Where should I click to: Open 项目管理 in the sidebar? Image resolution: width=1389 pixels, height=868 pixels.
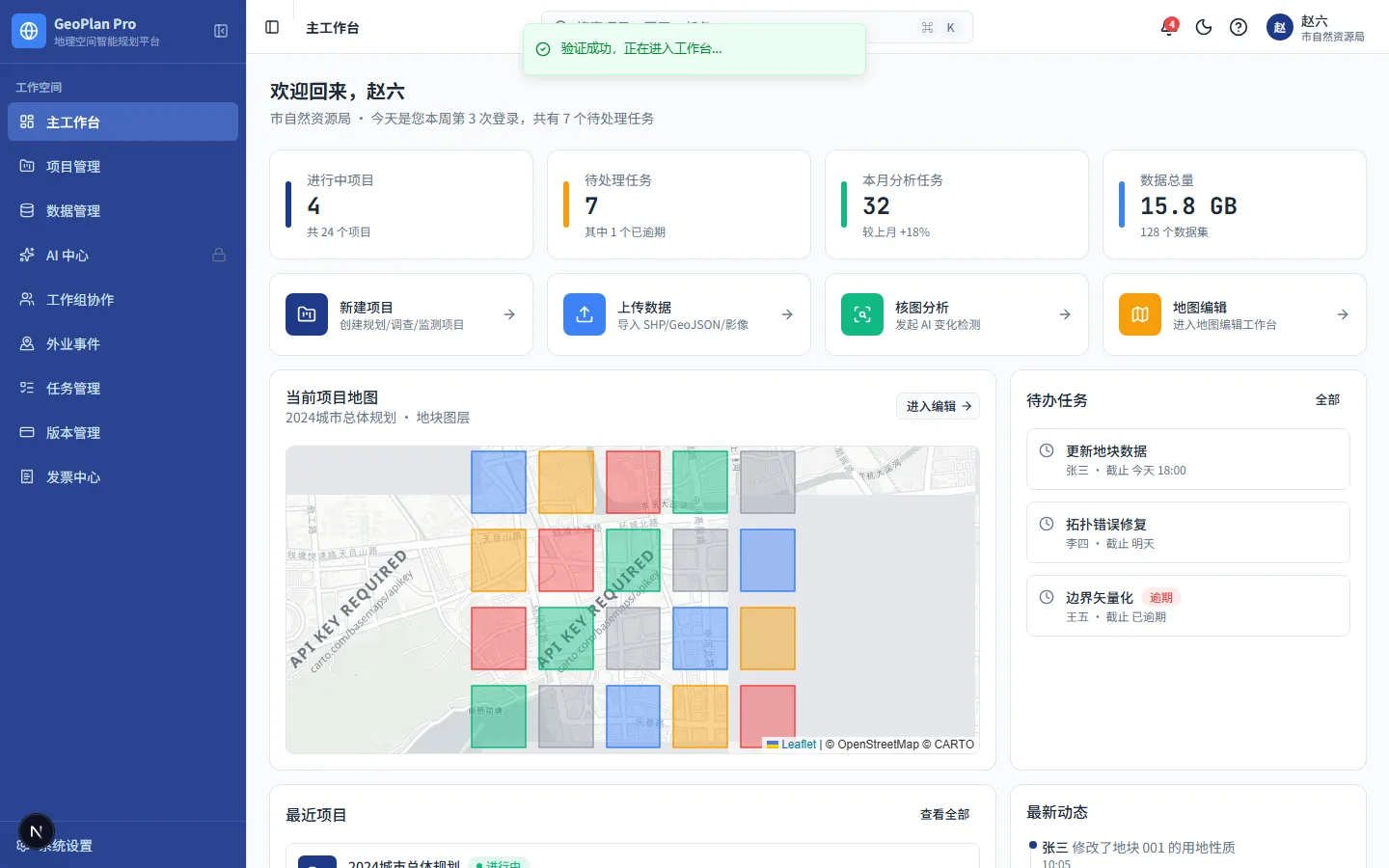(123, 166)
